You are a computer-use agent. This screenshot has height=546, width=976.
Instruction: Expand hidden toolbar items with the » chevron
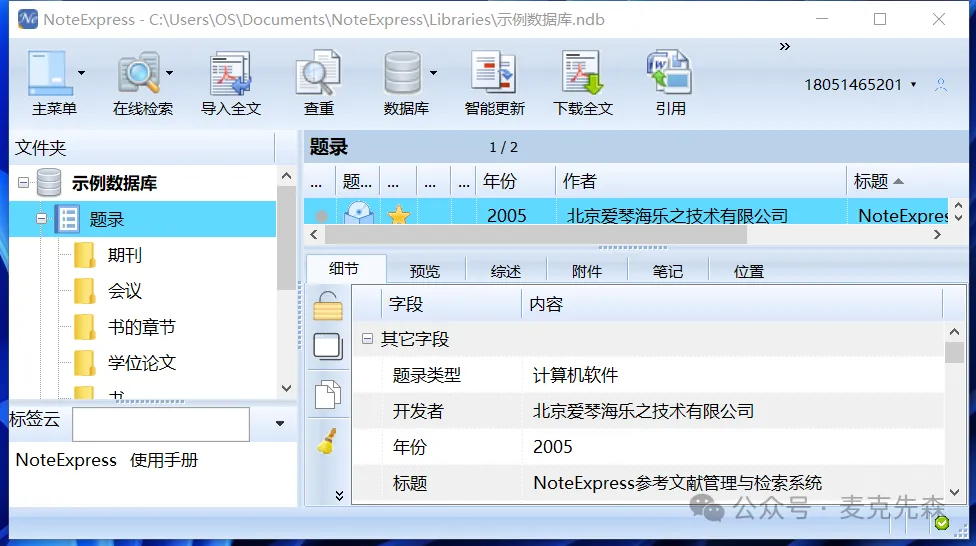(784, 47)
